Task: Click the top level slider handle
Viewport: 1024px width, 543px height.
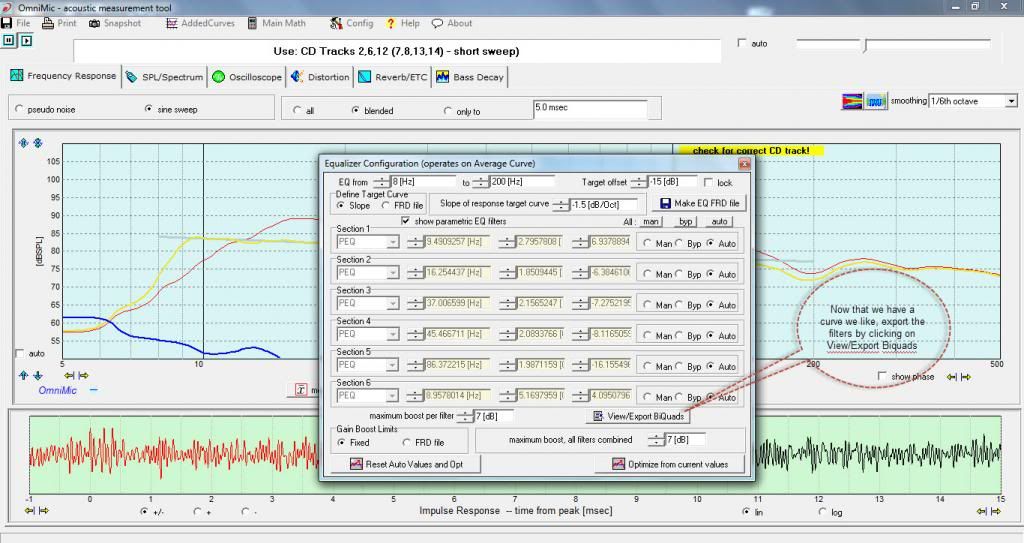Action: point(865,46)
